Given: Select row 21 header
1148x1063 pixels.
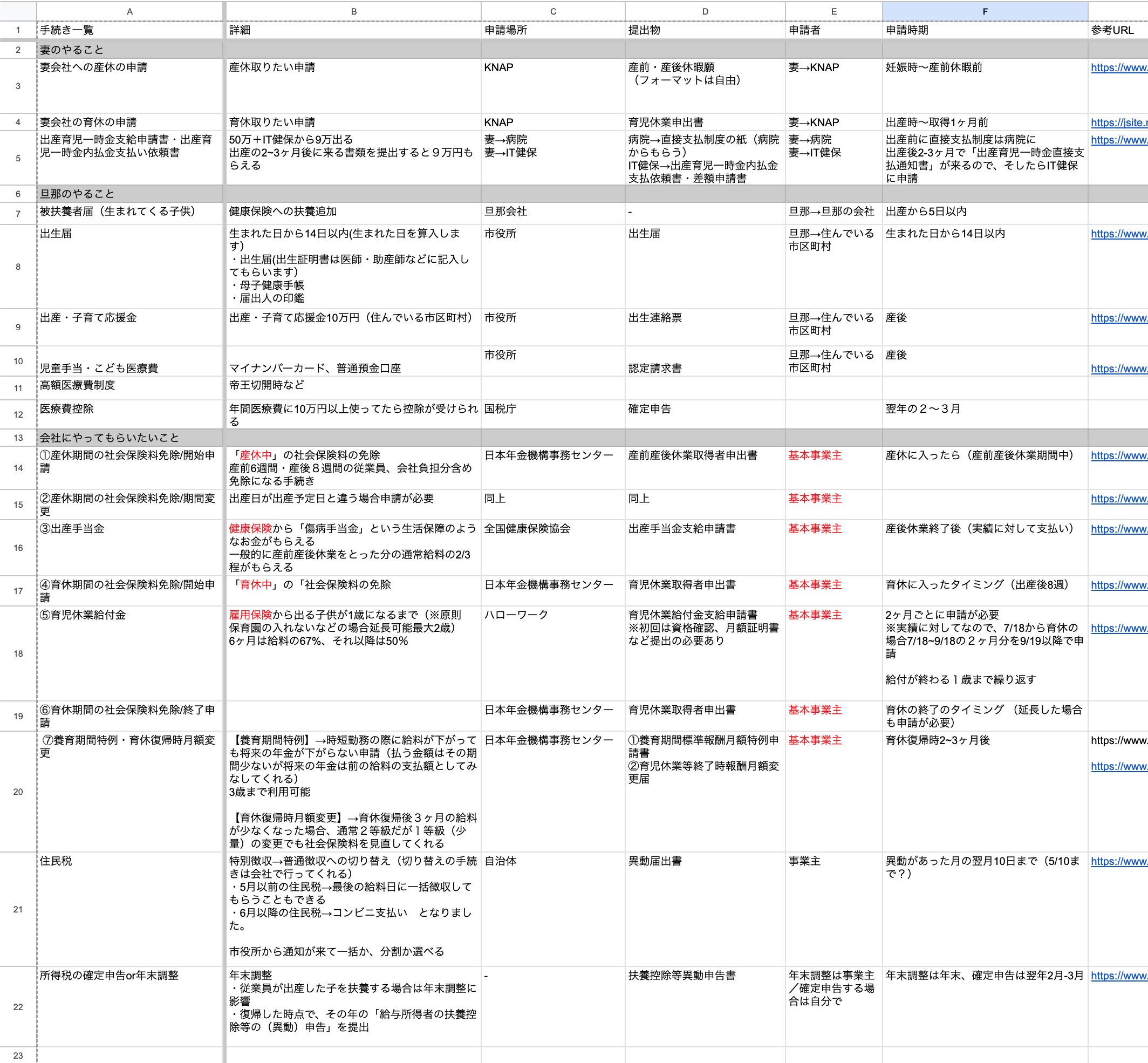Looking at the screenshot, I should pyautogui.click(x=18, y=909).
